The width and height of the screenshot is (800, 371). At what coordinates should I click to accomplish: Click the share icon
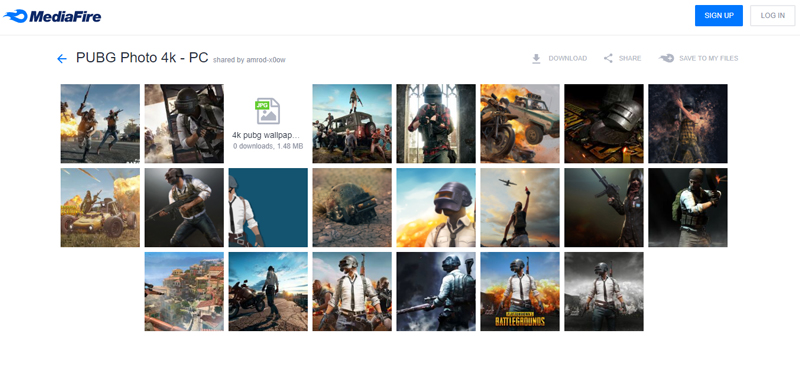pyautogui.click(x=608, y=58)
